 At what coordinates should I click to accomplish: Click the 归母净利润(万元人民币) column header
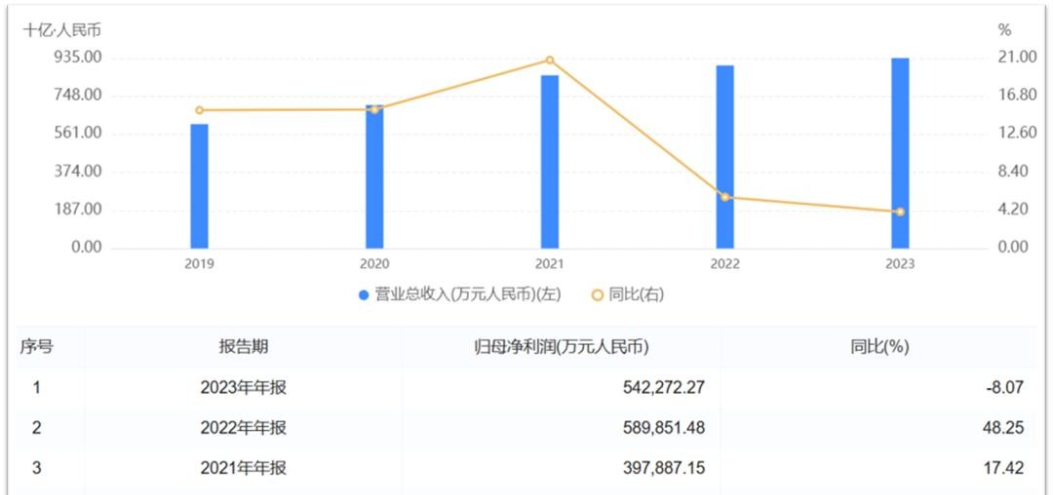pyautogui.click(x=561, y=347)
